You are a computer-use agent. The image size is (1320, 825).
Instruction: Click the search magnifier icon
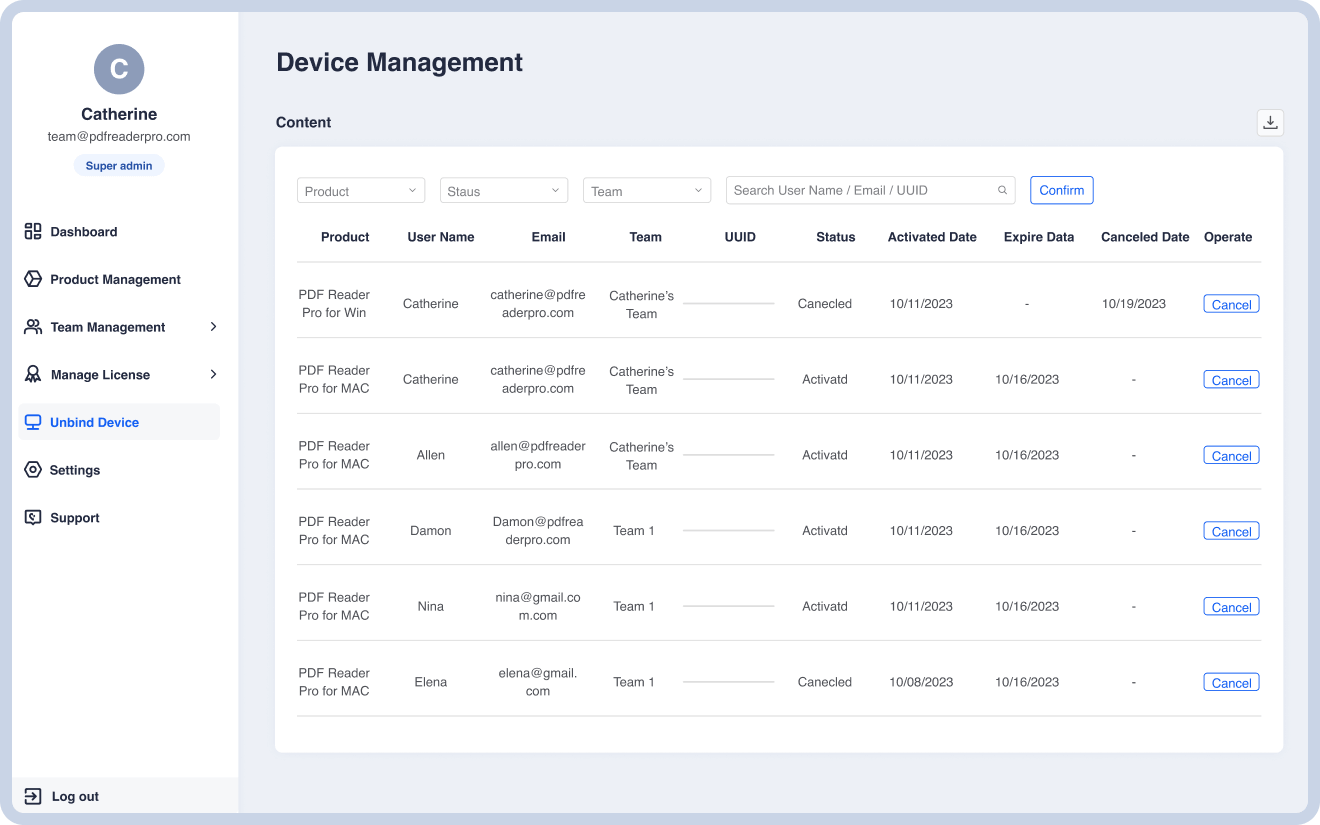pos(1002,190)
